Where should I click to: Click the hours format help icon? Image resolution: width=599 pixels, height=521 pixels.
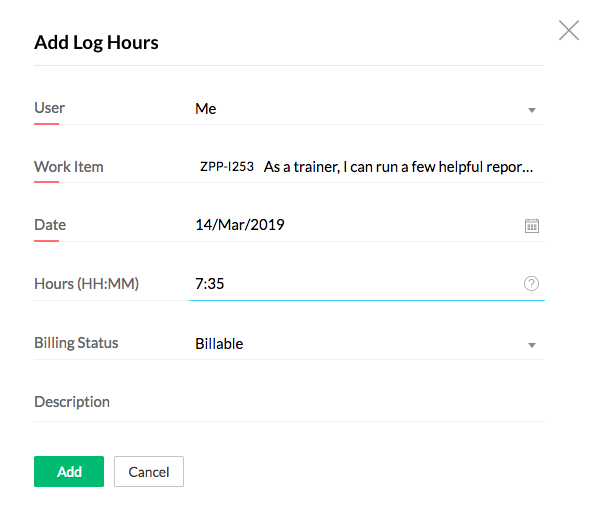[x=531, y=284]
